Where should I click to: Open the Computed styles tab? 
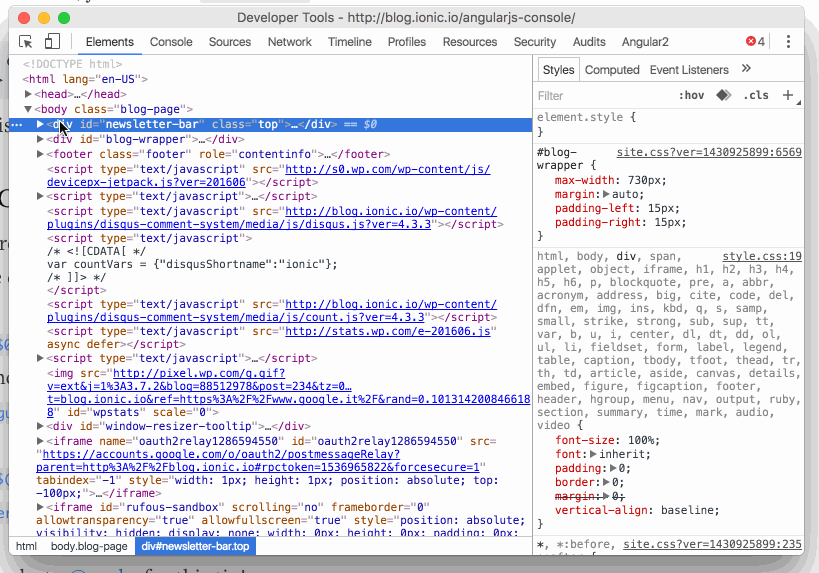pos(612,70)
